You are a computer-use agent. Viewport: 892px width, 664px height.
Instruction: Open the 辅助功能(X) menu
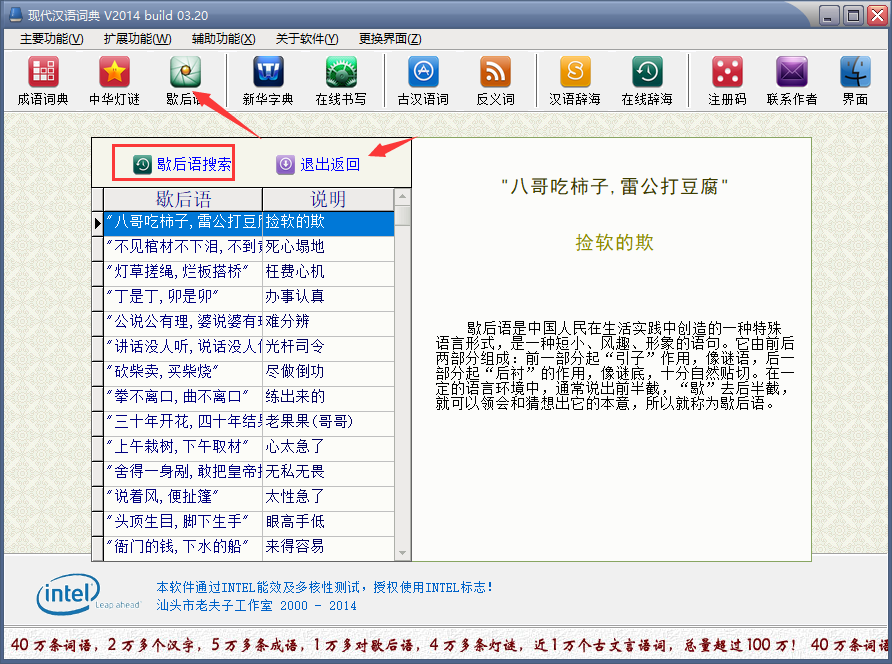point(224,39)
